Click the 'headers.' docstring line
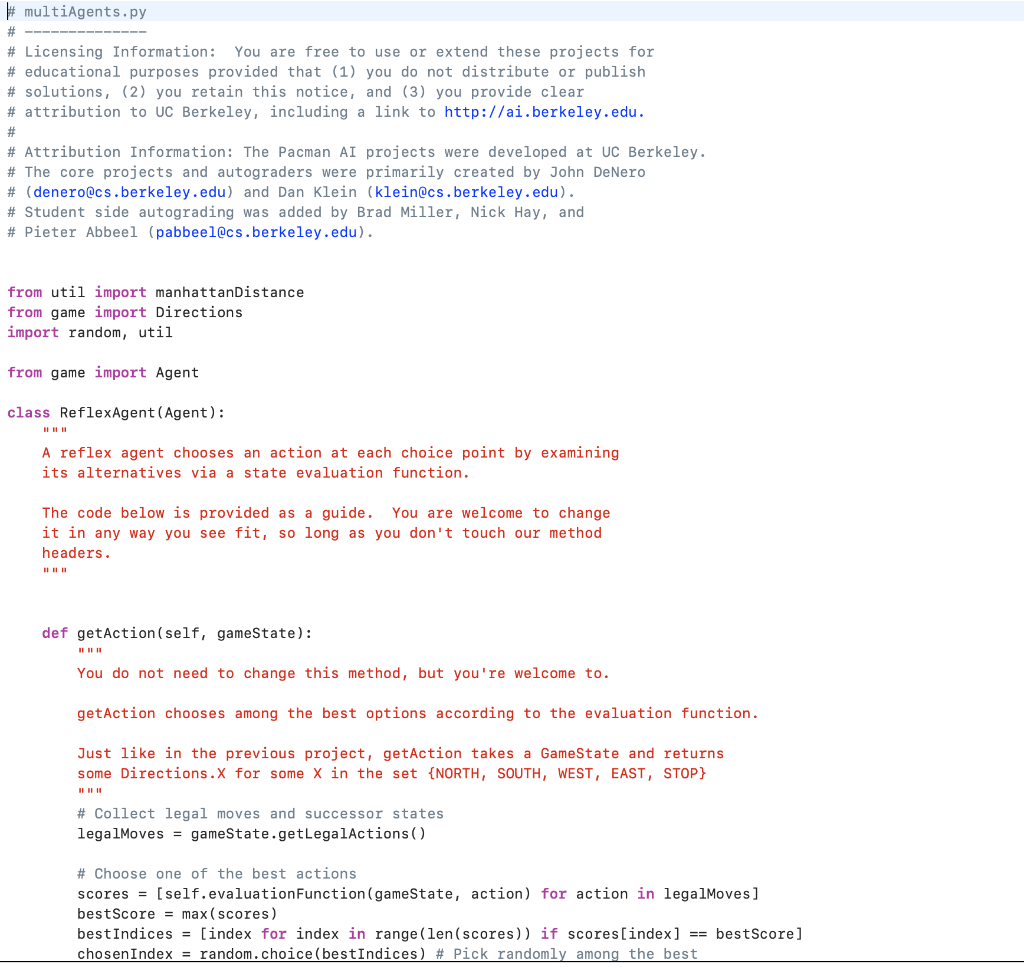The height and width of the screenshot is (967, 1024). tap(76, 554)
